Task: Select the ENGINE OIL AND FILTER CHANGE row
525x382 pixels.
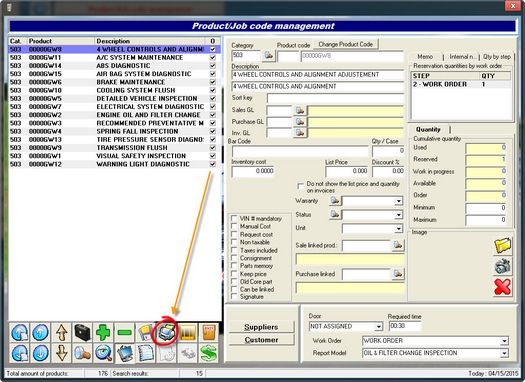Action: [114, 115]
